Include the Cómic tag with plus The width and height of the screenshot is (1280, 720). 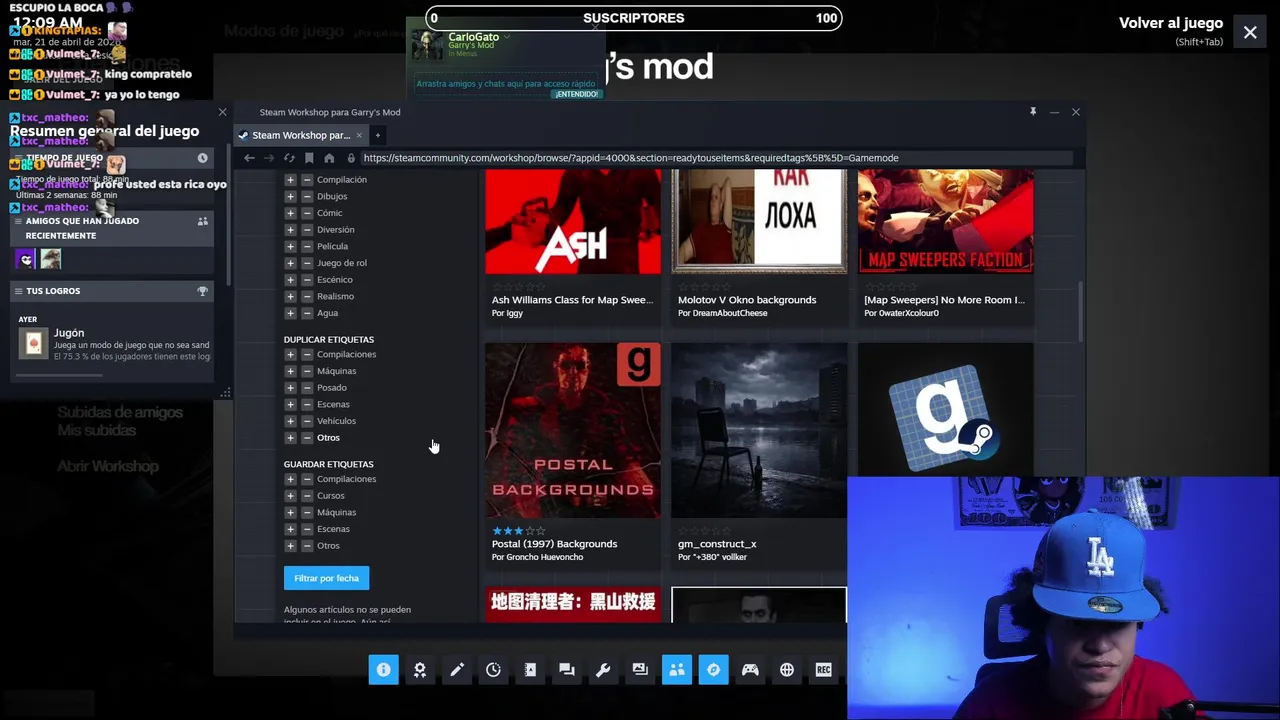tap(290, 213)
